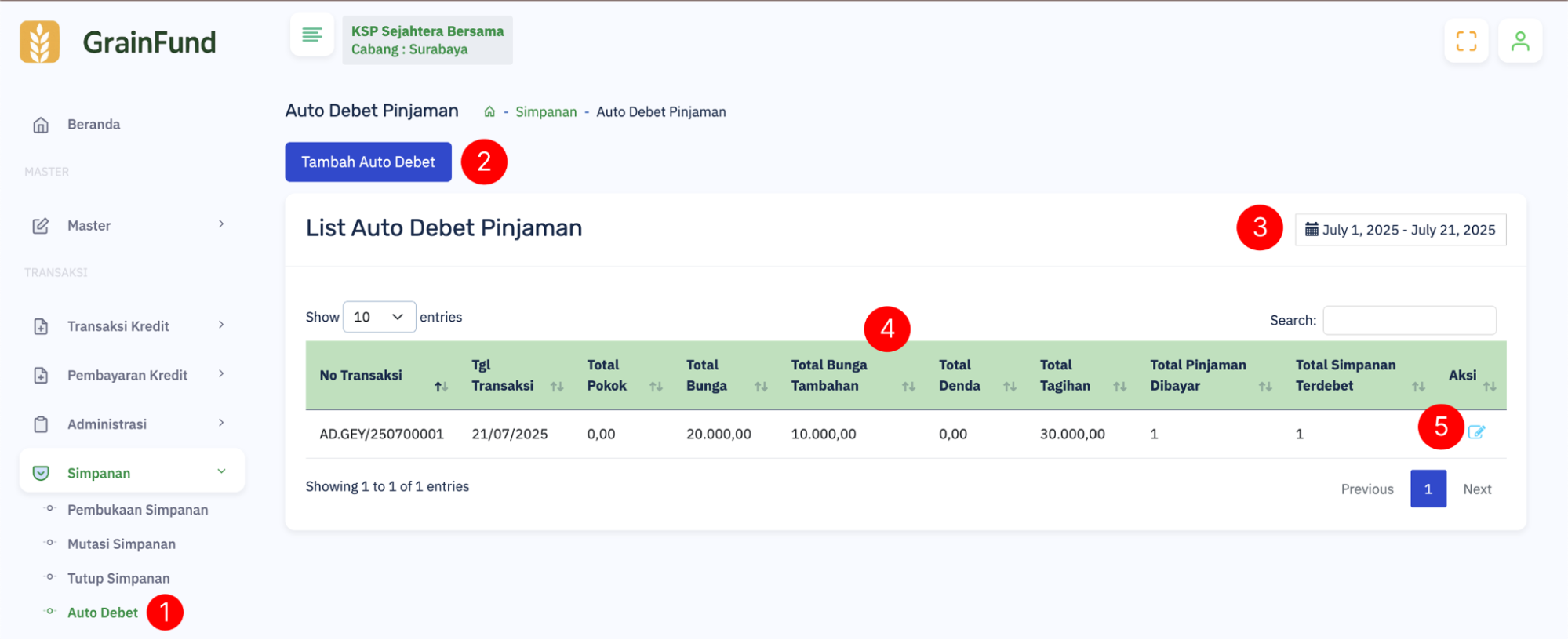Open the date range picker

1400,230
